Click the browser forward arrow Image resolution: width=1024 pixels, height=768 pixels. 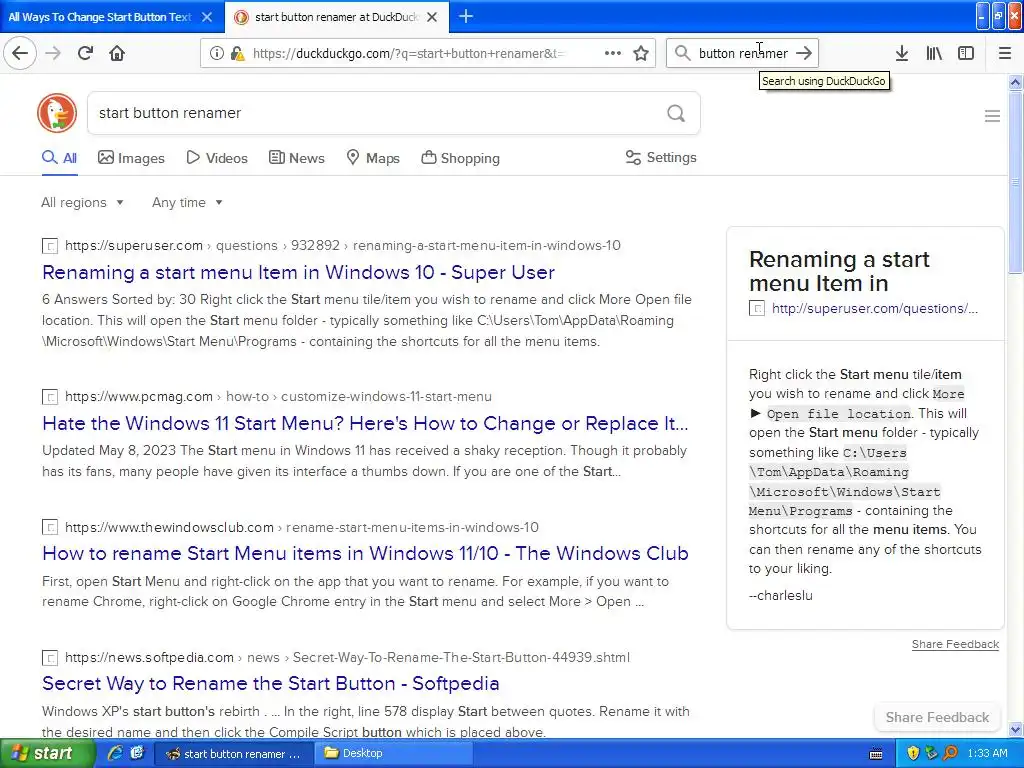click(x=53, y=53)
